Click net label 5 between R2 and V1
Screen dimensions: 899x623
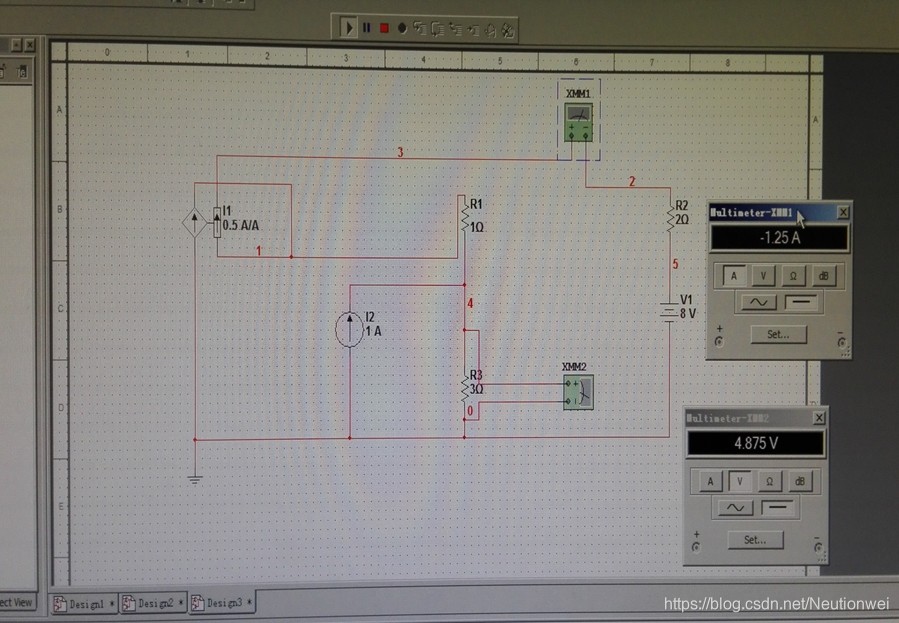pyautogui.click(x=675, y=264)
